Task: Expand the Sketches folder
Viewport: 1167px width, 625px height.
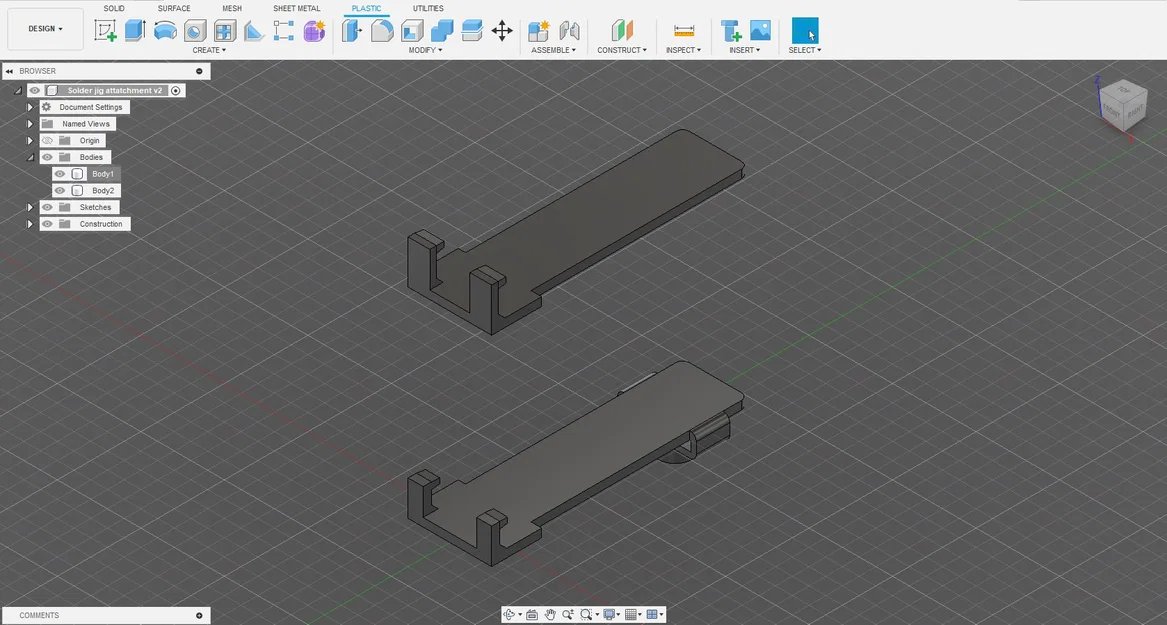Action: pyautogui.click(x=31, y=207)
